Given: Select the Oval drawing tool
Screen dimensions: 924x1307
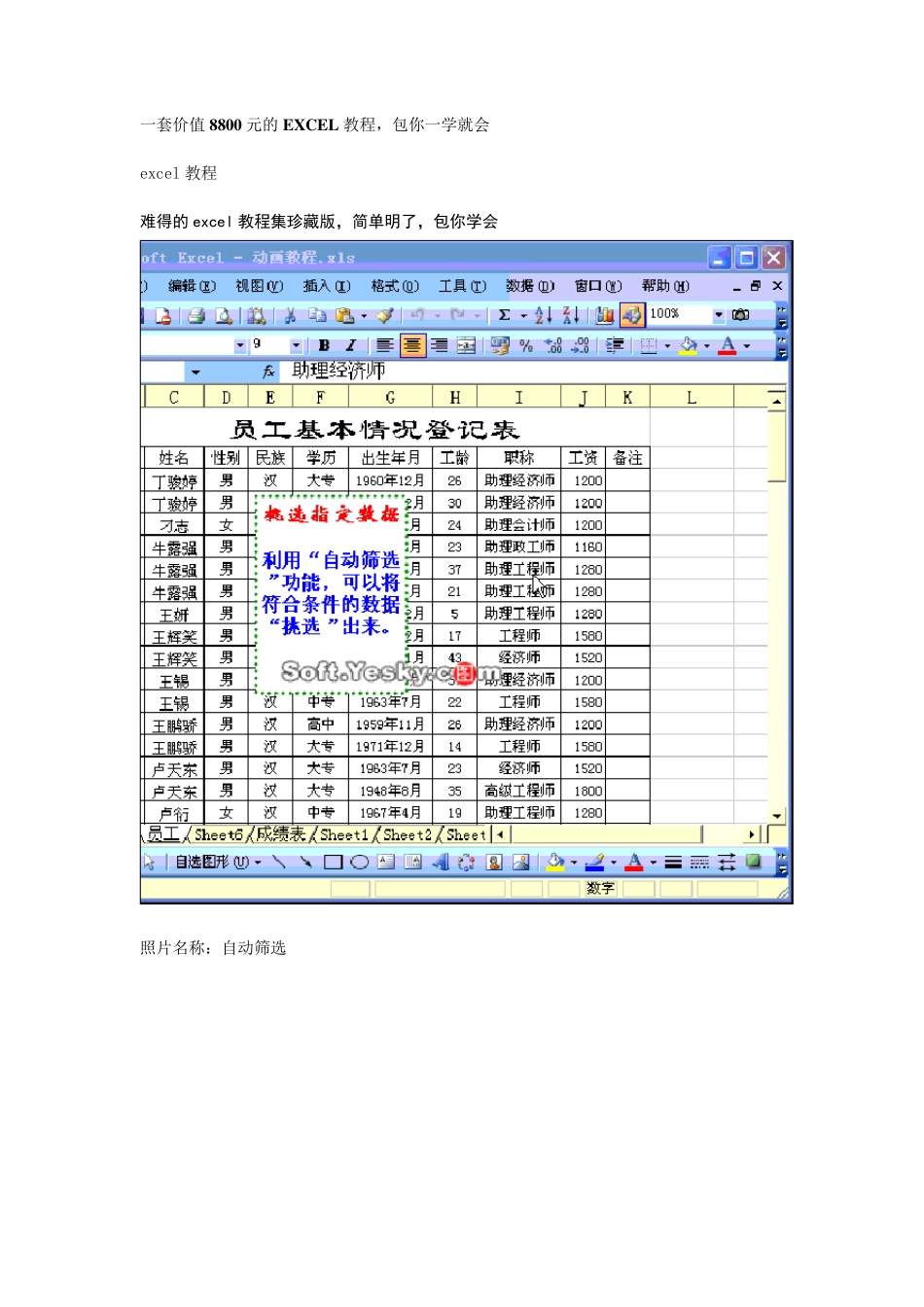Looking at the screenshot, I should click(x=359, y=862).
